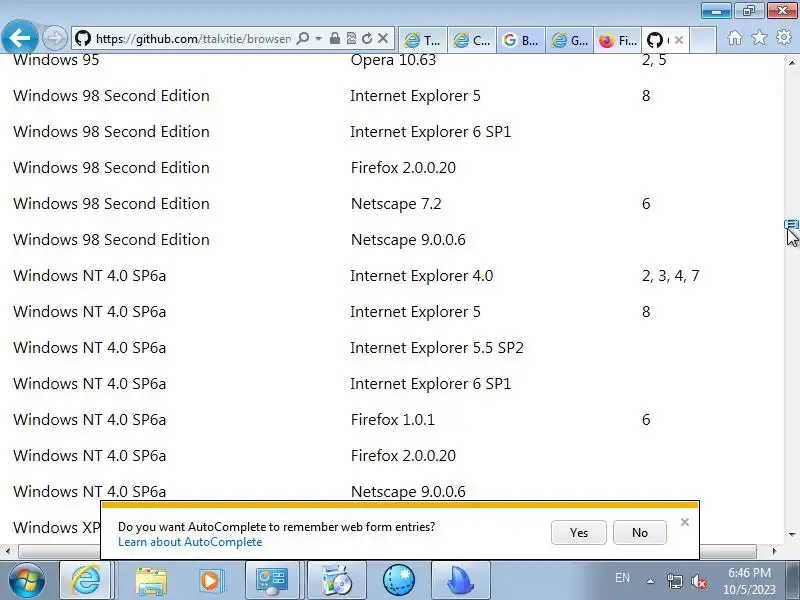Click the address bar search magnifier
Image resolution: width=800 pixels, height=600 pixels.
(x=303, y=39)
